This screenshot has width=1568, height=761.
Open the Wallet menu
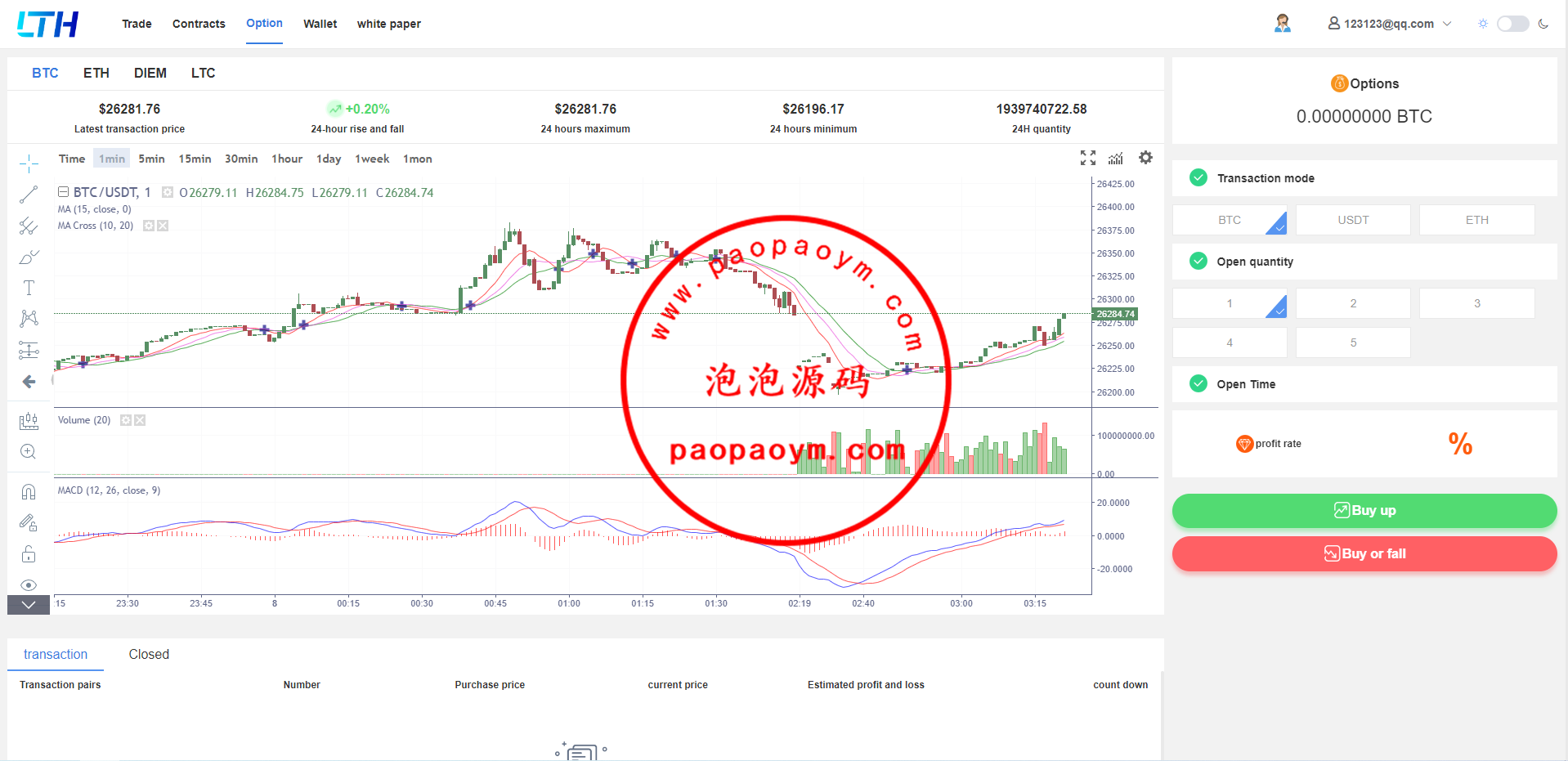[320, 24]
